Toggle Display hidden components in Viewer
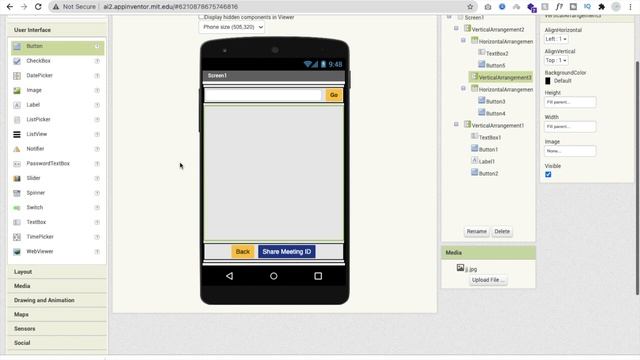640x360 pixels. (201, 17)
